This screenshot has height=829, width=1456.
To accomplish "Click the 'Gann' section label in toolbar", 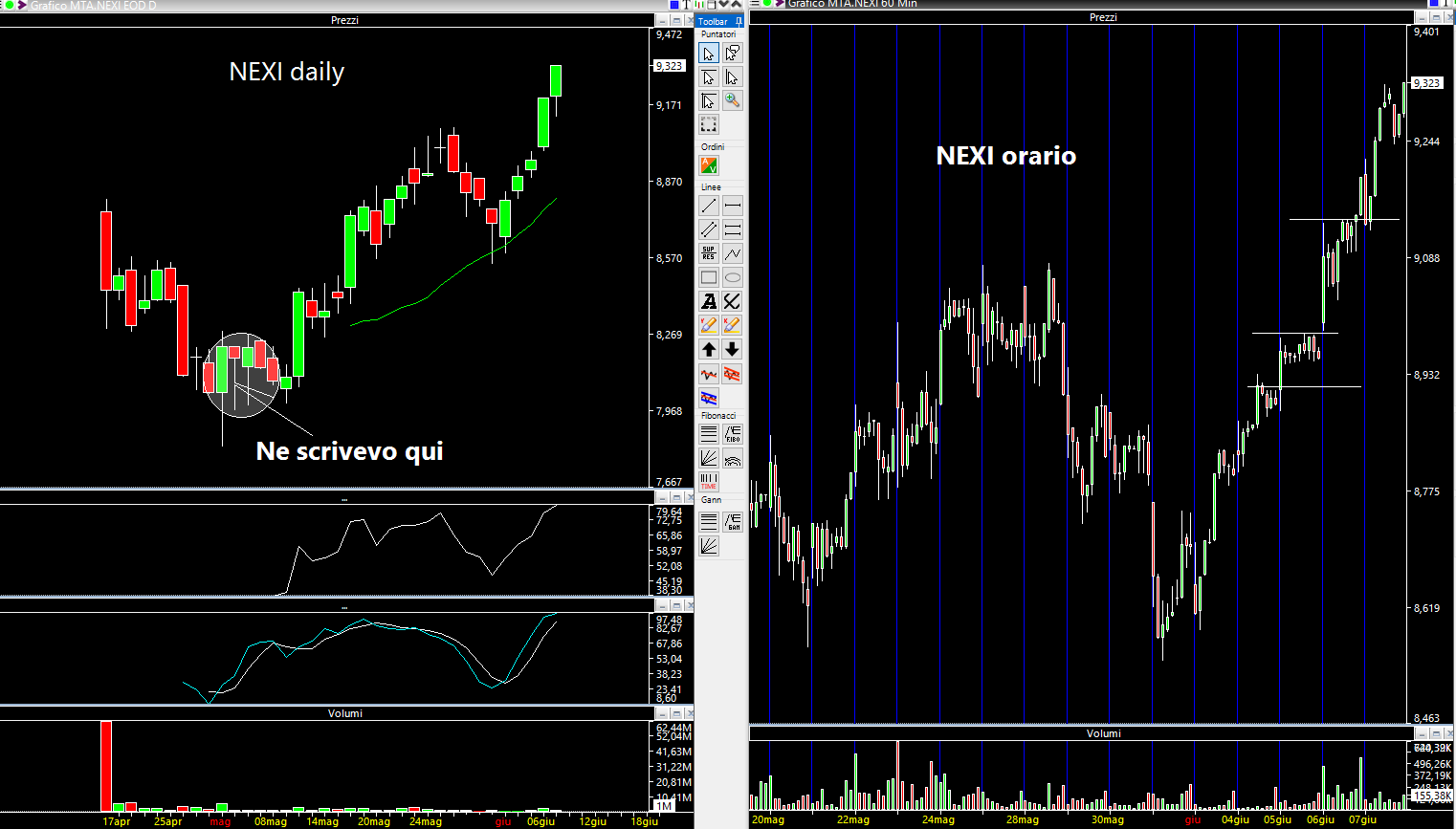I will [711, 500].
